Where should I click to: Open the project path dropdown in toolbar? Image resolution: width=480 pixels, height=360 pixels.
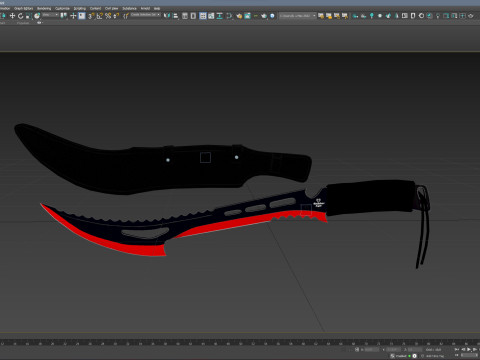[297, 16]
